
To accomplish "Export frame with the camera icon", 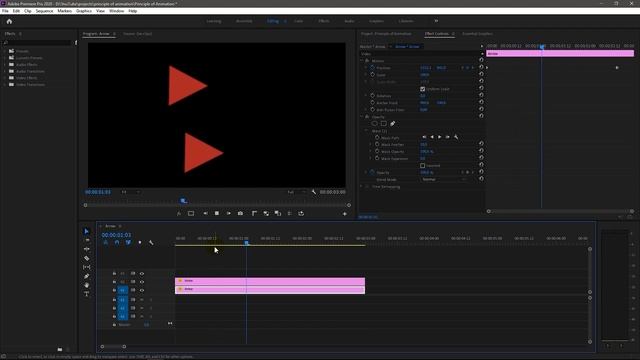I will (x=240, y=213).
